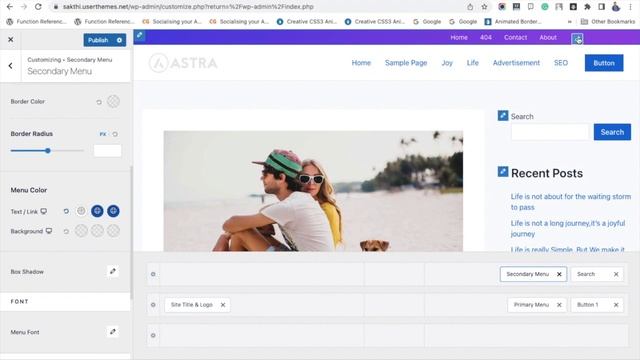Click the Publish button
This screenshot has width=640, height=360.
click(98, 40)
